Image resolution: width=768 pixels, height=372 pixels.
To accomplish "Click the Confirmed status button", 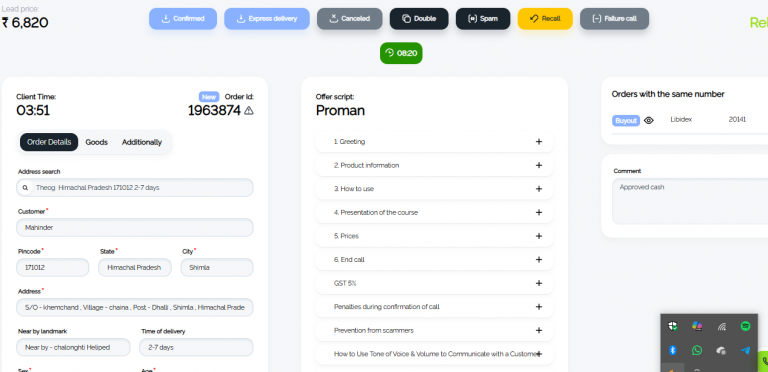I will [183, 19].
